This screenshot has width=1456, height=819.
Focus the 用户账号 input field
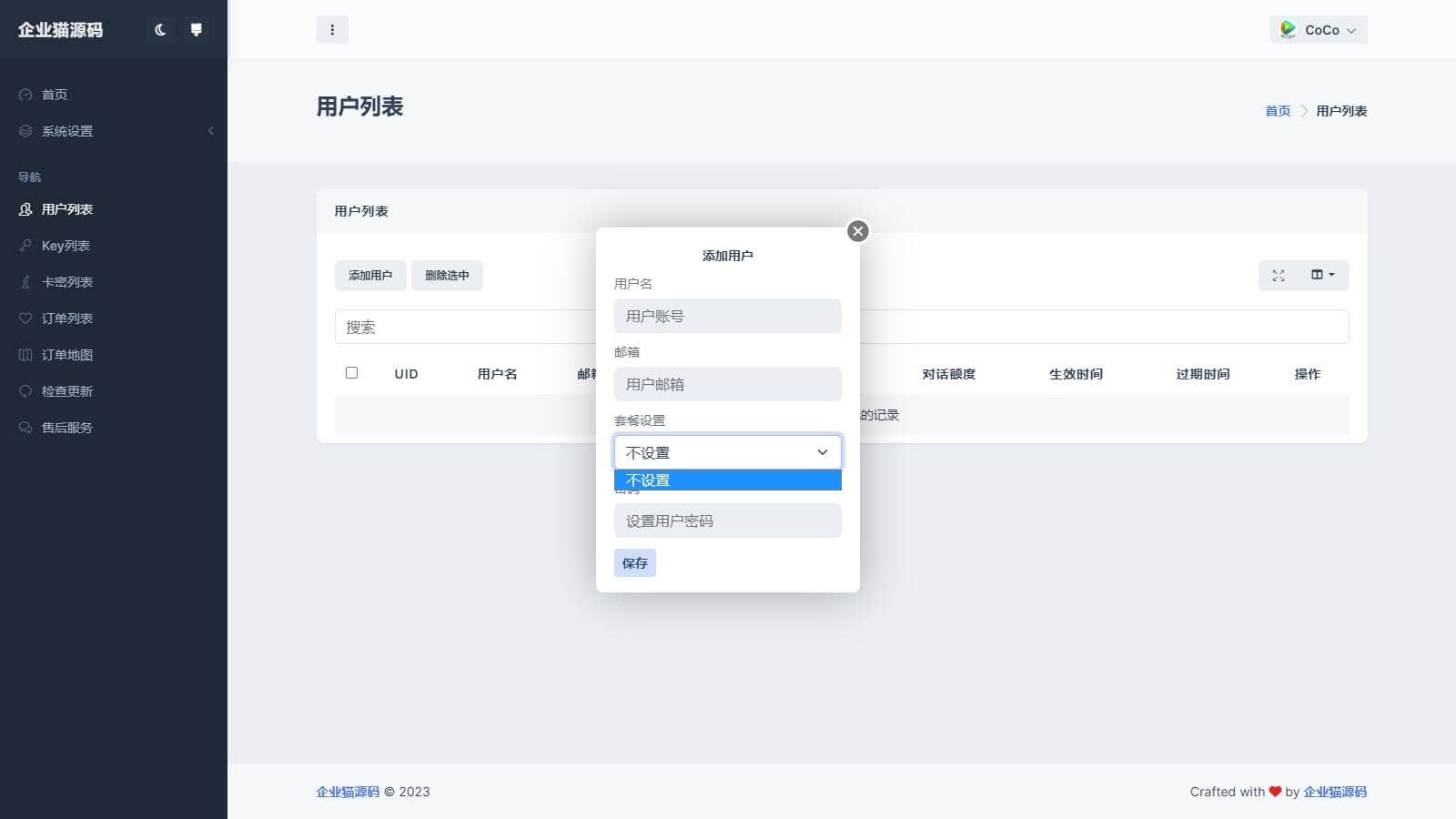pos(727,317)
